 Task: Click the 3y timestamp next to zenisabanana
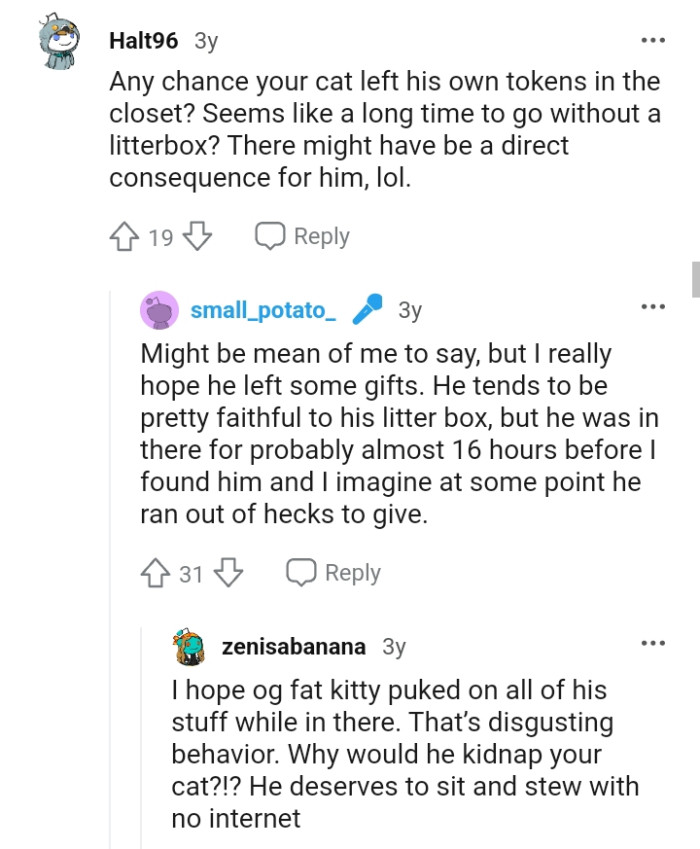coord(394,646)
